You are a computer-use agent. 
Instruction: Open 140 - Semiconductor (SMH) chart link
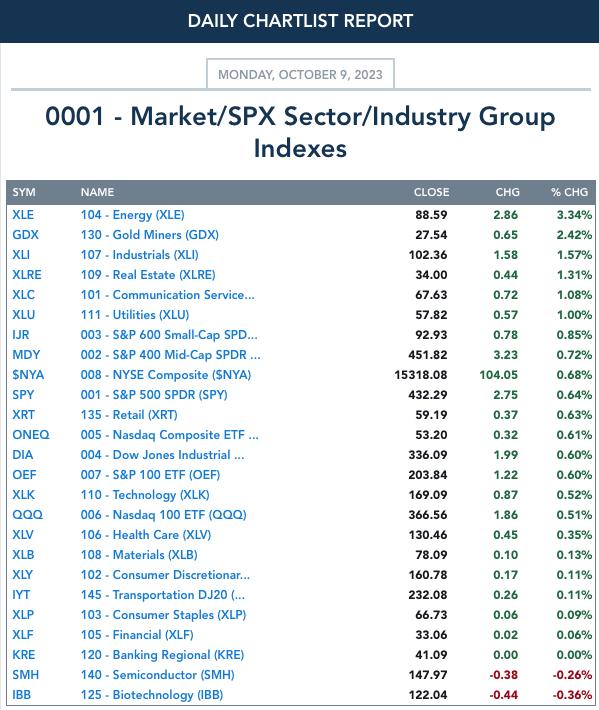158,675
